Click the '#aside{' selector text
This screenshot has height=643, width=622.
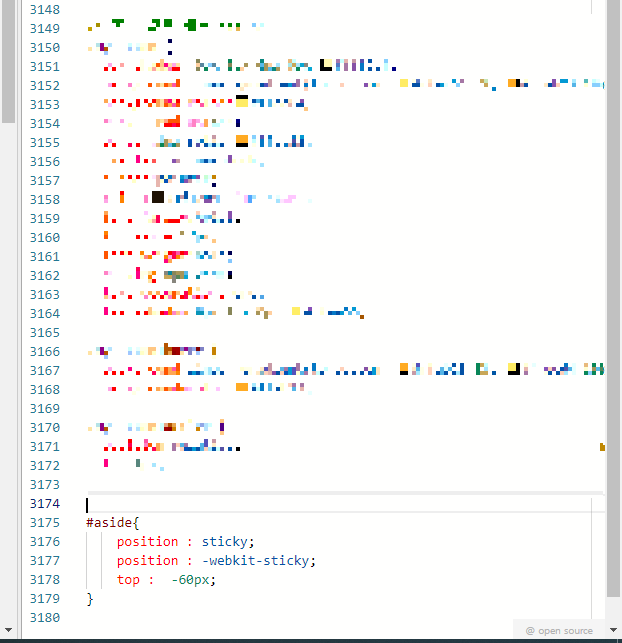tap(113, 523)
